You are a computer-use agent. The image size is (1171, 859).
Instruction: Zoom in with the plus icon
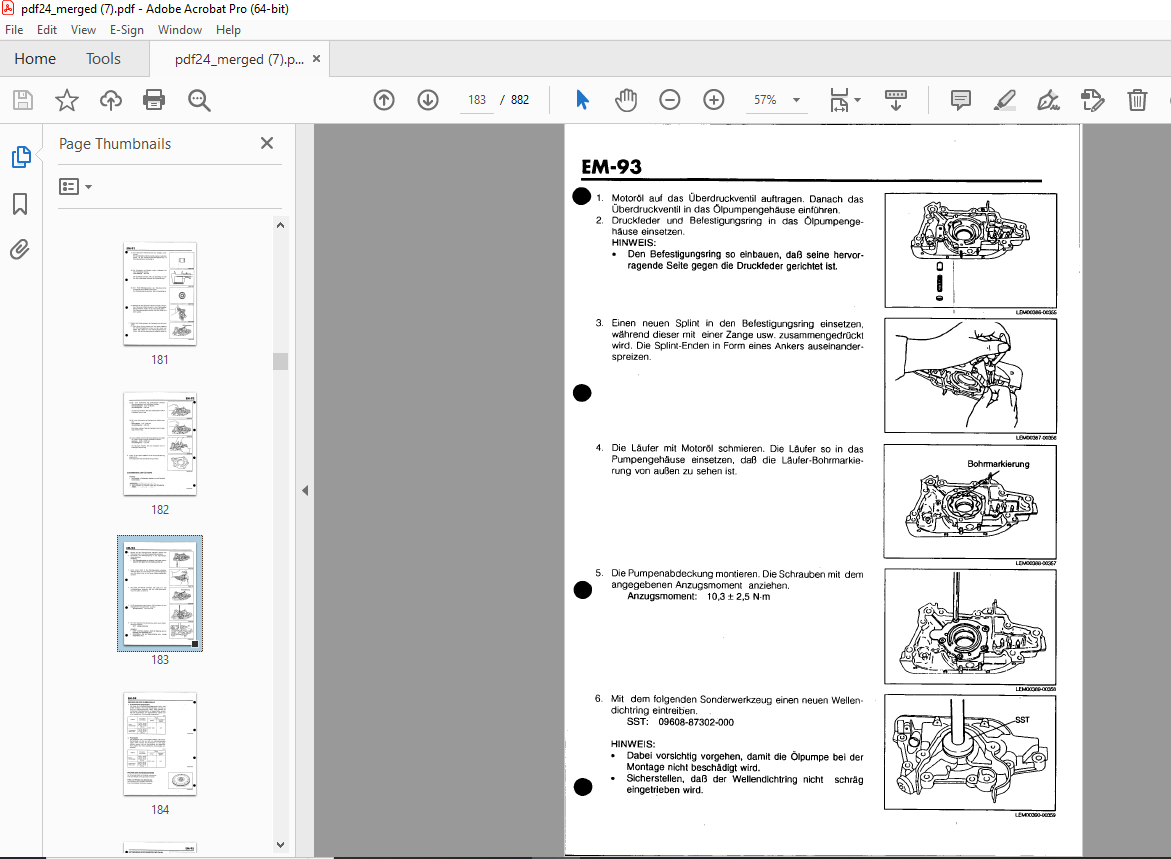(x=714, y=100)
